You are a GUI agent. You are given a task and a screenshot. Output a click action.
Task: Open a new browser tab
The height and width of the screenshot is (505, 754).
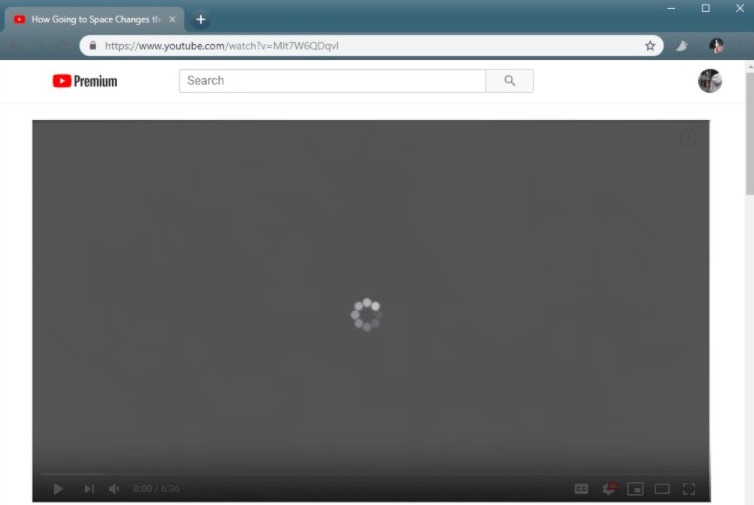200,19
